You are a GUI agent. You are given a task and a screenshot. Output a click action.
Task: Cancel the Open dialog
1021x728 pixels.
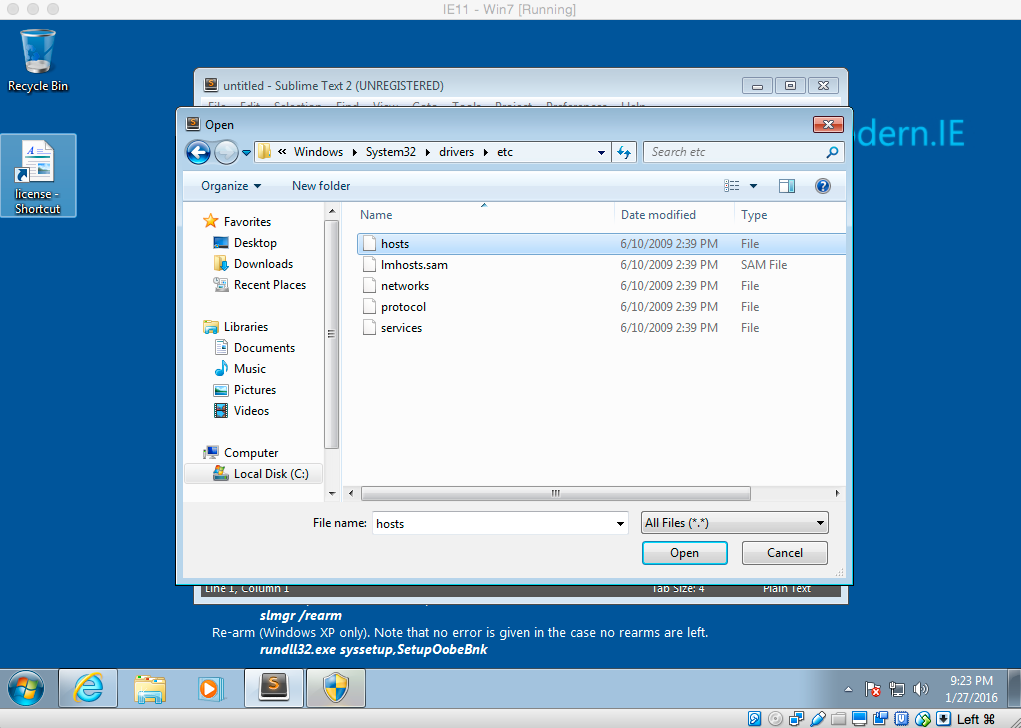[x=785, y=553]
